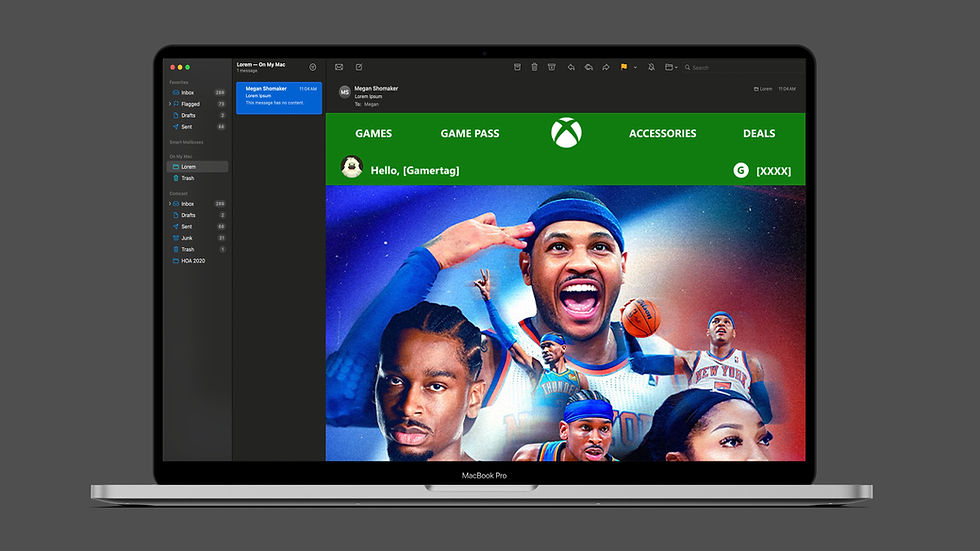Open the DEALS tab in the email
The image size is (980, 551).
coord(759,133)
